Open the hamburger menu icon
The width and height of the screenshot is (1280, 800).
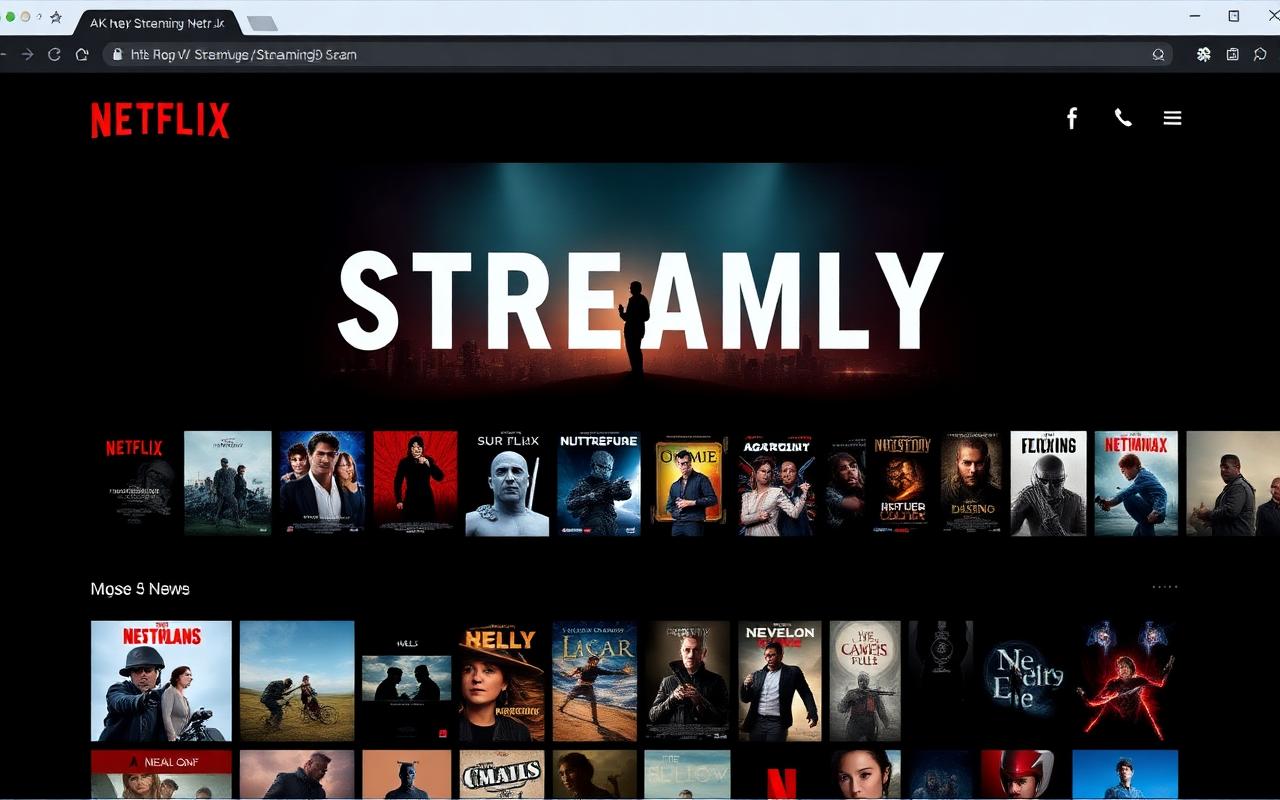1172,118
